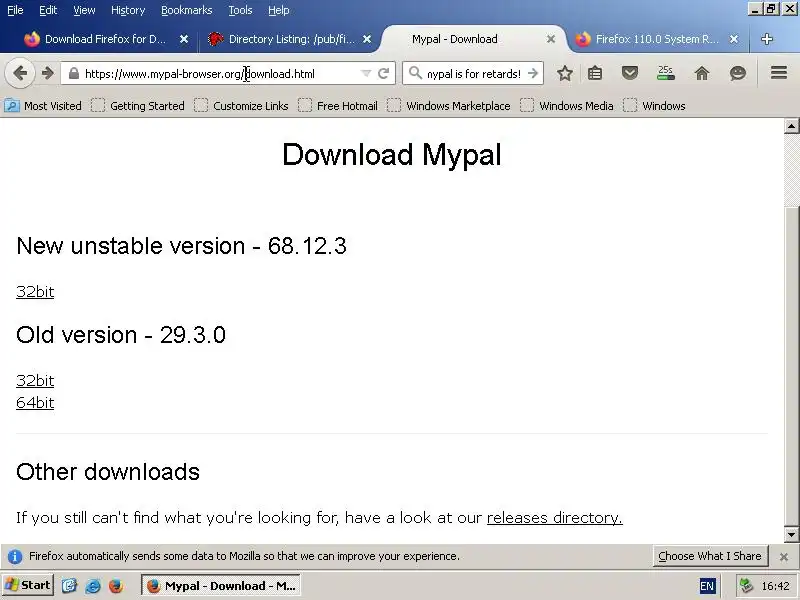
Task: Download 32bit unstable version 68.12.3
Action: click(35, 291)
